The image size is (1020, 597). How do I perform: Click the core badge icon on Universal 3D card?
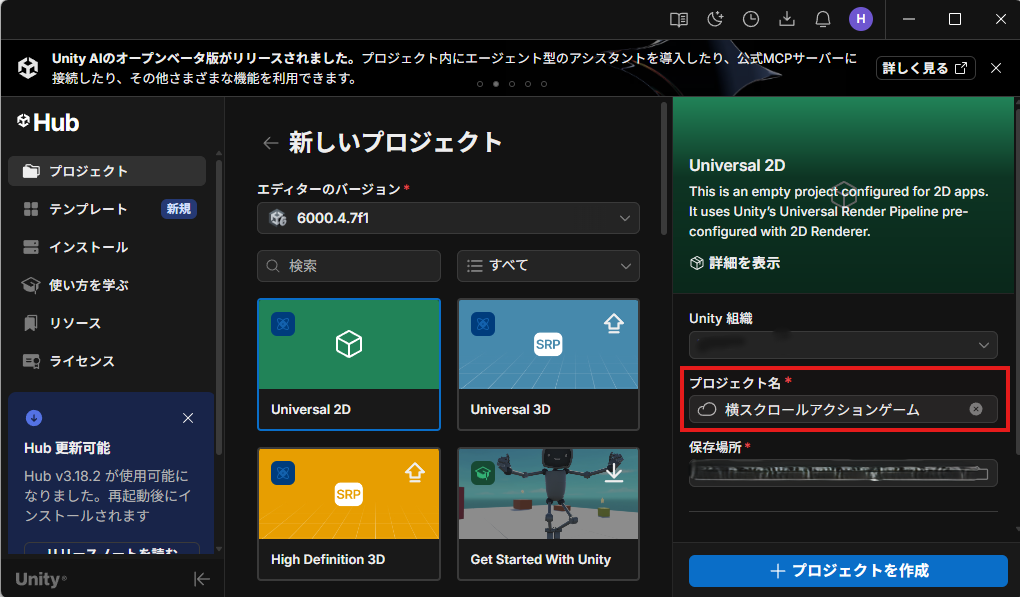[483, 324]
